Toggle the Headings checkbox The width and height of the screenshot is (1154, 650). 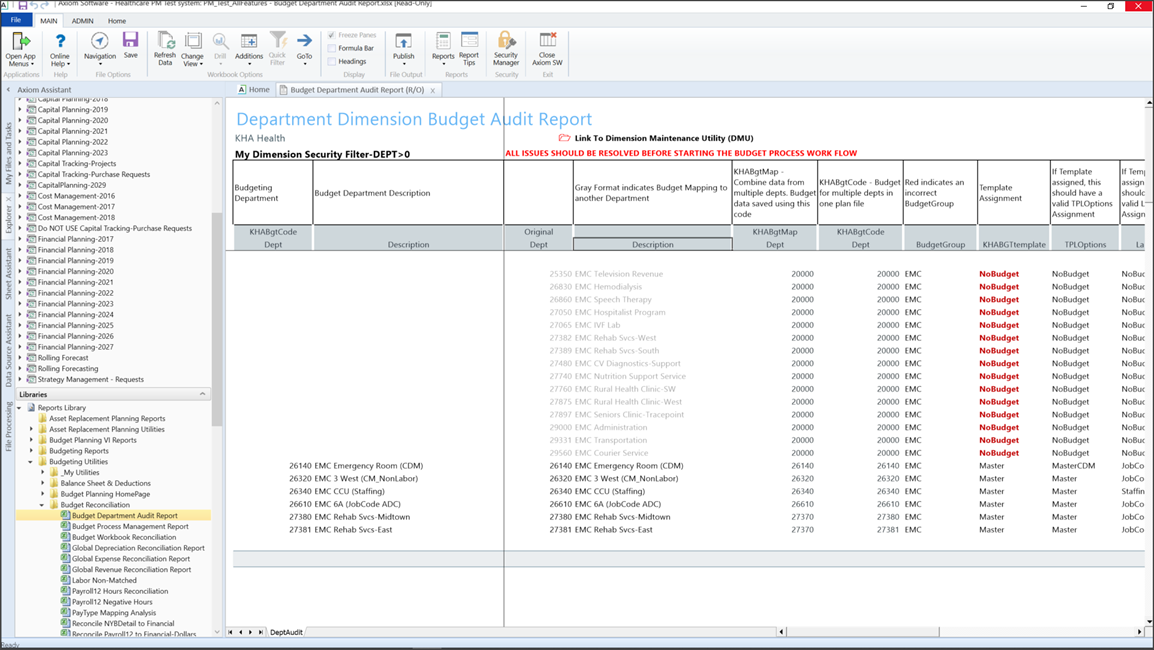332,61
